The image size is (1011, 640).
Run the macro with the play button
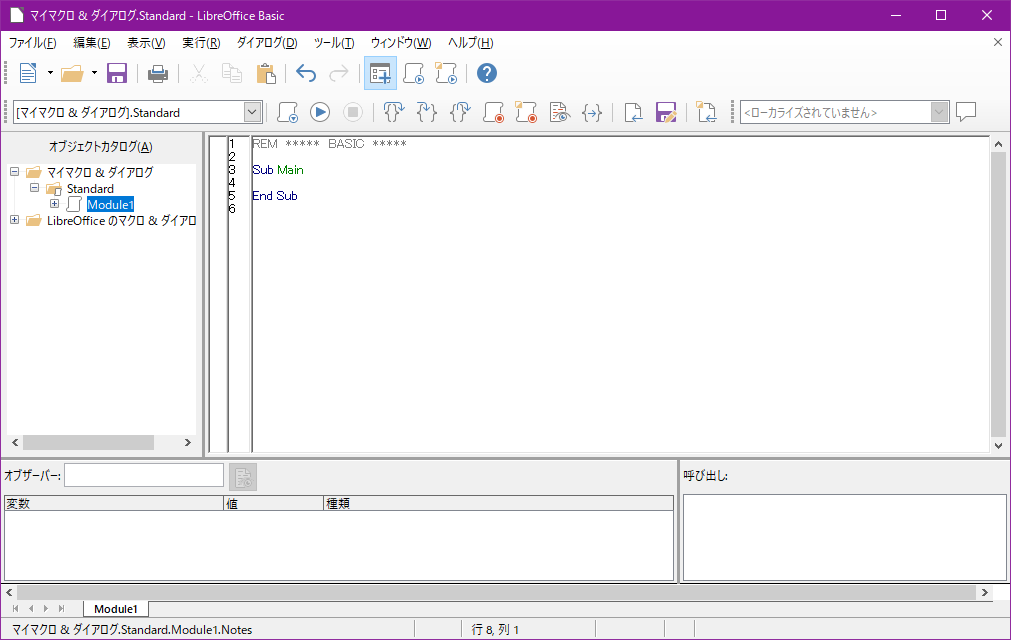click(320, 113)
